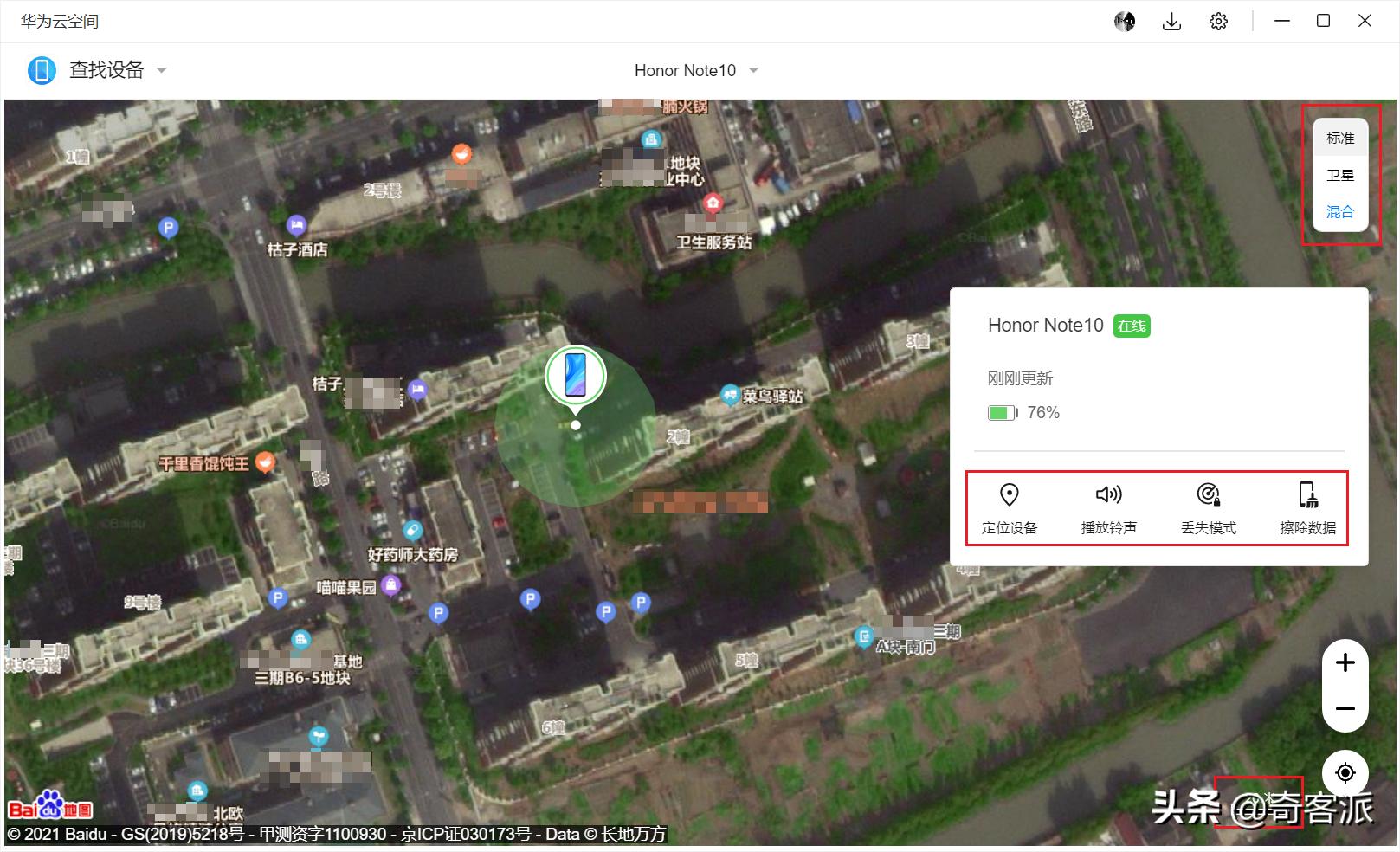Select the 标准 standard map view

1339,139
